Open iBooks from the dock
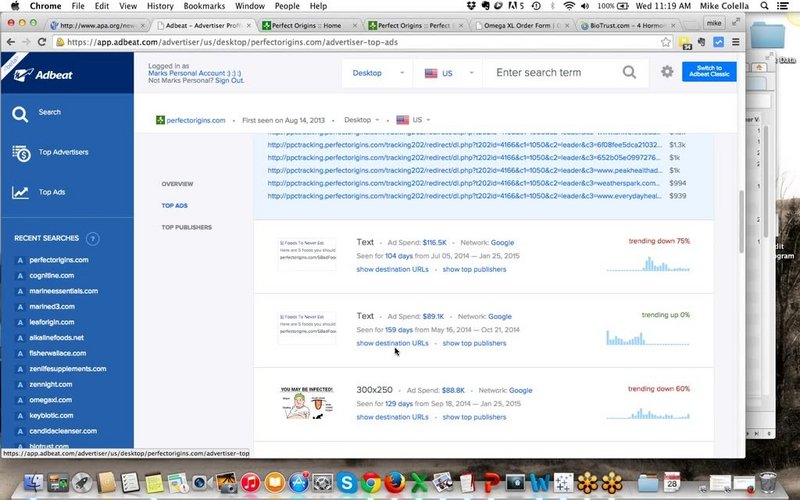Viewport: 800px width, 500px height. [274, 482]
